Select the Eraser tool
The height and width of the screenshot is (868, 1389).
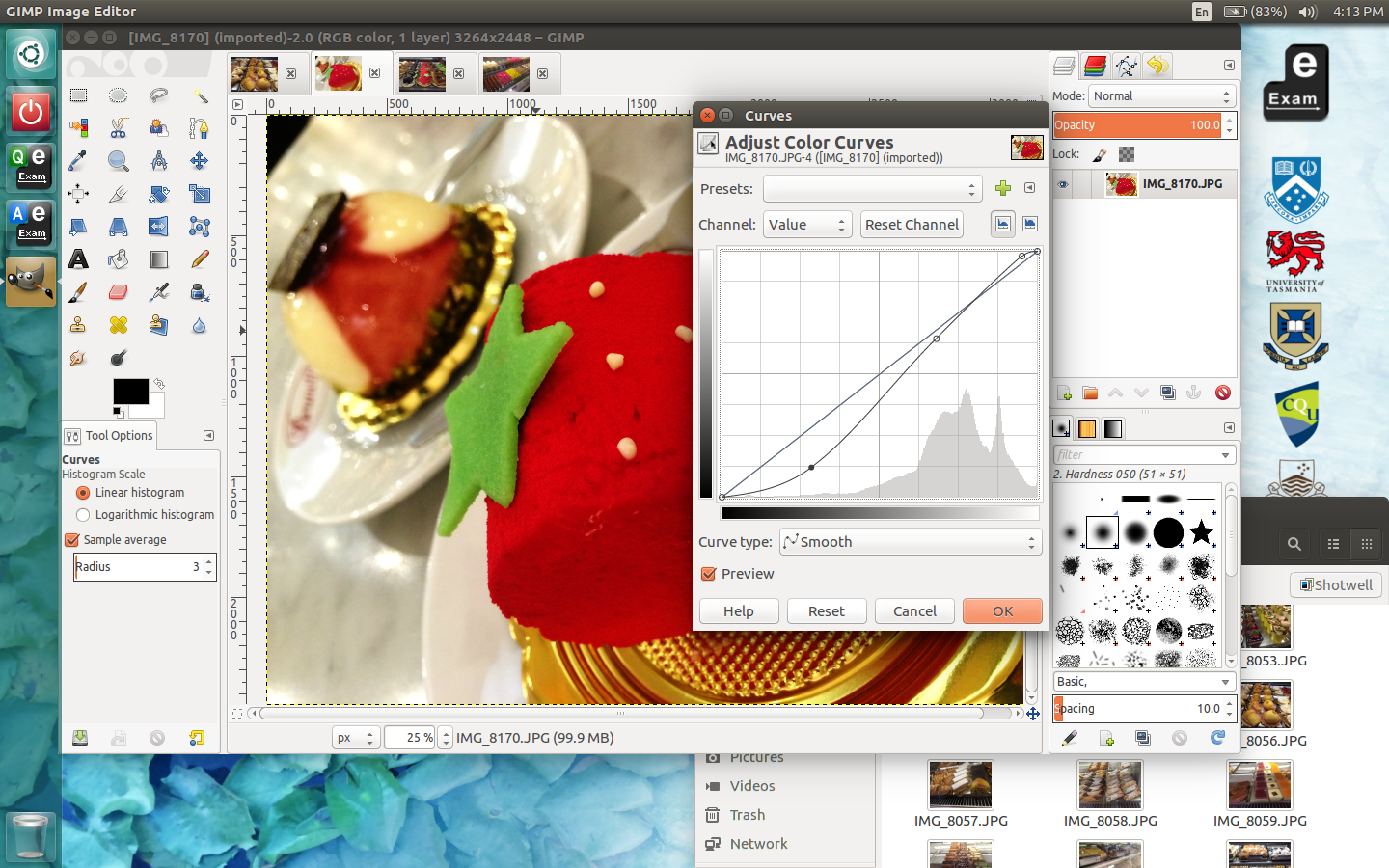pyautogui.click(x=119, y=292)
